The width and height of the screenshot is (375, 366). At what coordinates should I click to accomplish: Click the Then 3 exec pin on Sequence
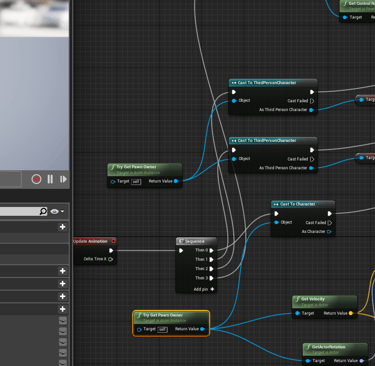point(211,278)
